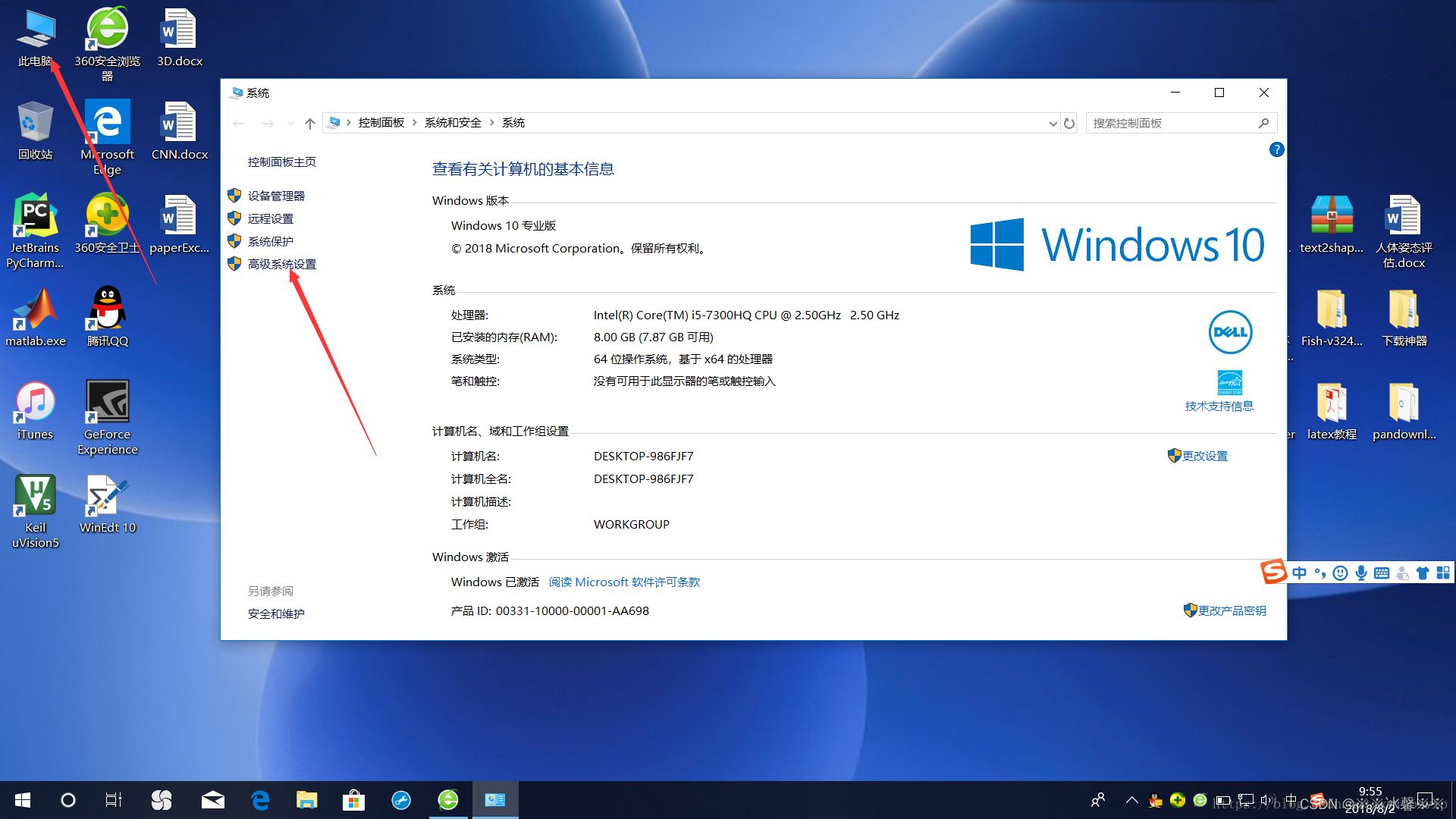Click the search magnifier icon in search box

[x=1263, y=123]
